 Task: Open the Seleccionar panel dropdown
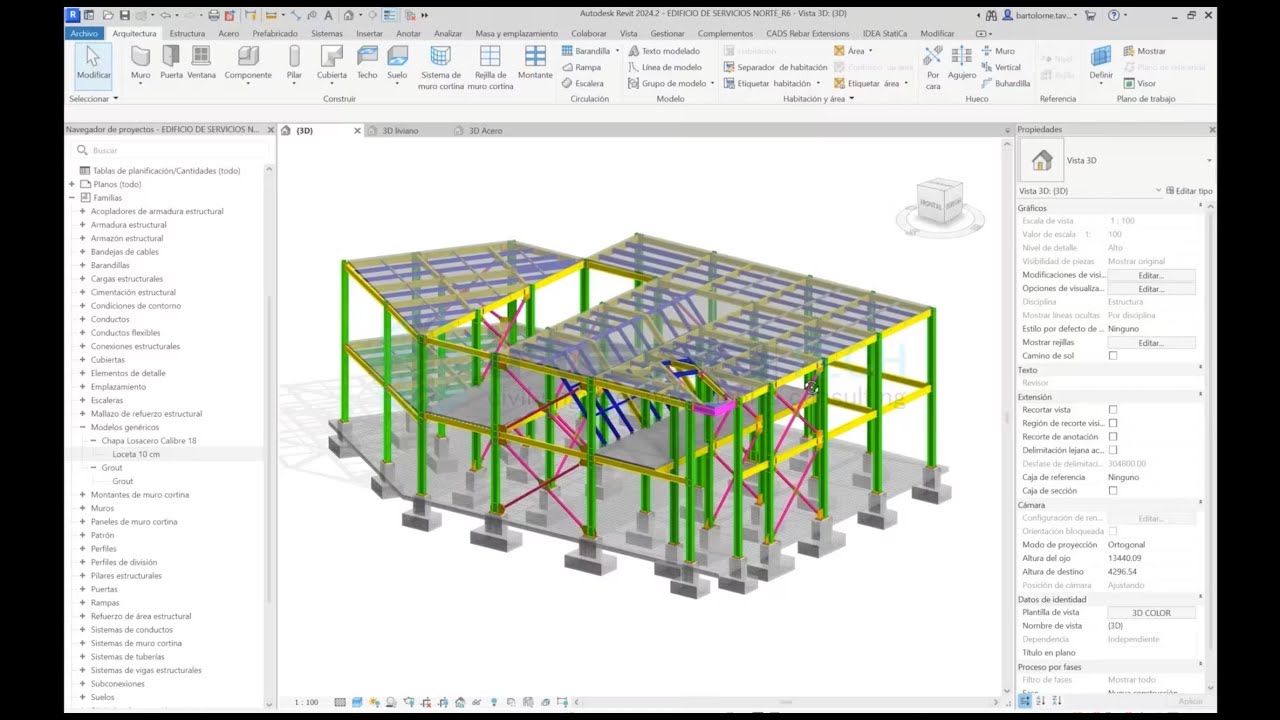tap(94, 99)
